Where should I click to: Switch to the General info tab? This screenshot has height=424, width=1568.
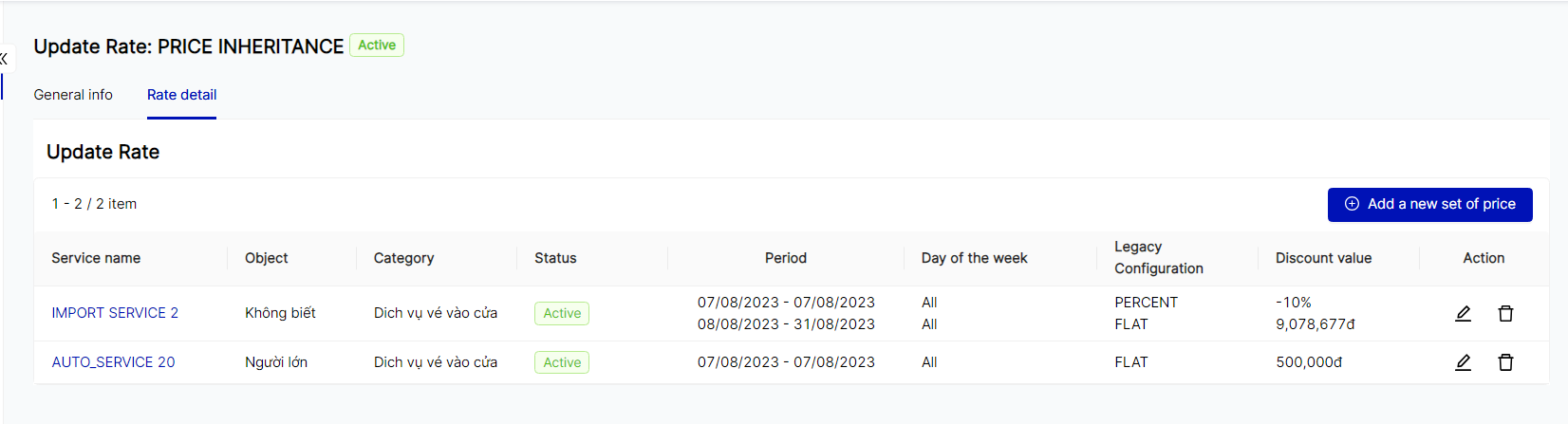[x=73, y=95]
